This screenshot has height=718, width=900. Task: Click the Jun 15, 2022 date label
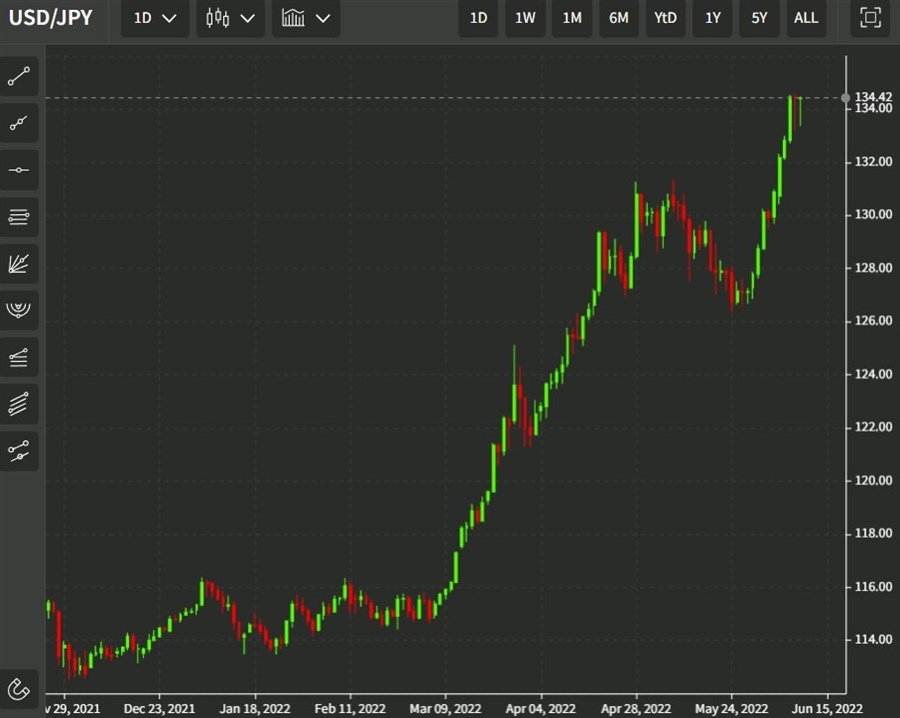[x=827, y=709]
